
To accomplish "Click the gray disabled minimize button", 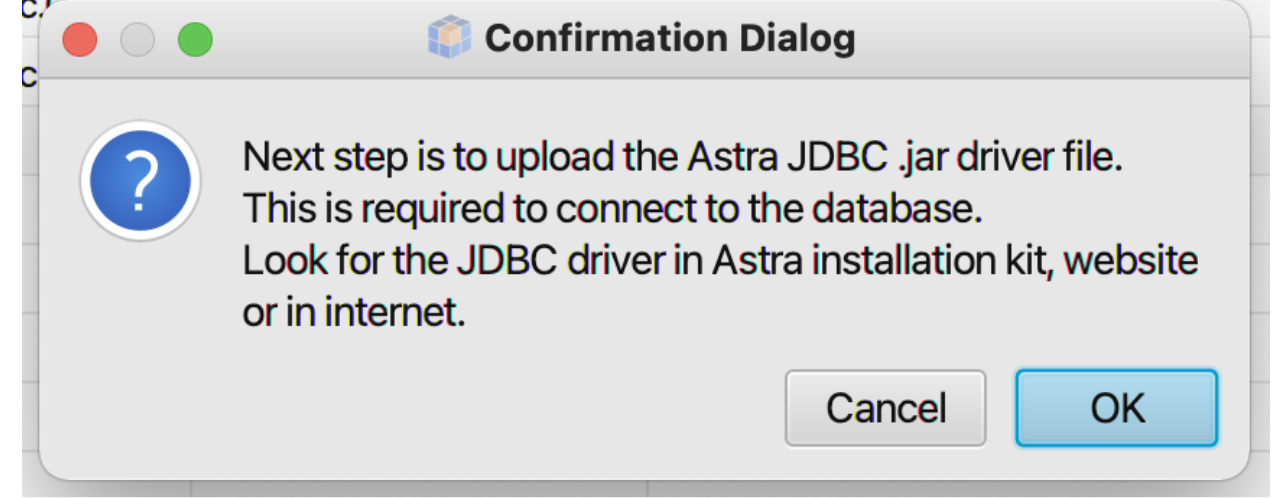I will [137, 40].
